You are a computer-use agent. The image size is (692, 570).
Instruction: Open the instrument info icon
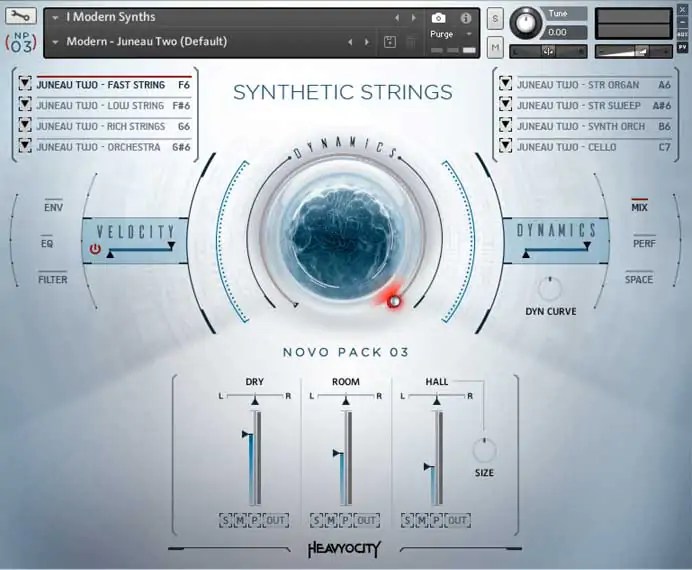466,18
